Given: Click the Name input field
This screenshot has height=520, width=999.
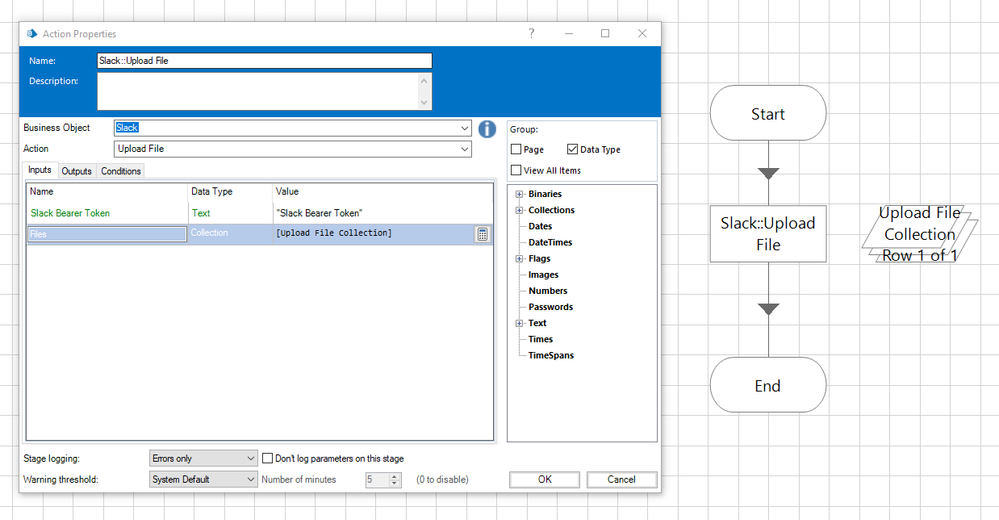Looking at the screenshot, I should click(264, 61).
